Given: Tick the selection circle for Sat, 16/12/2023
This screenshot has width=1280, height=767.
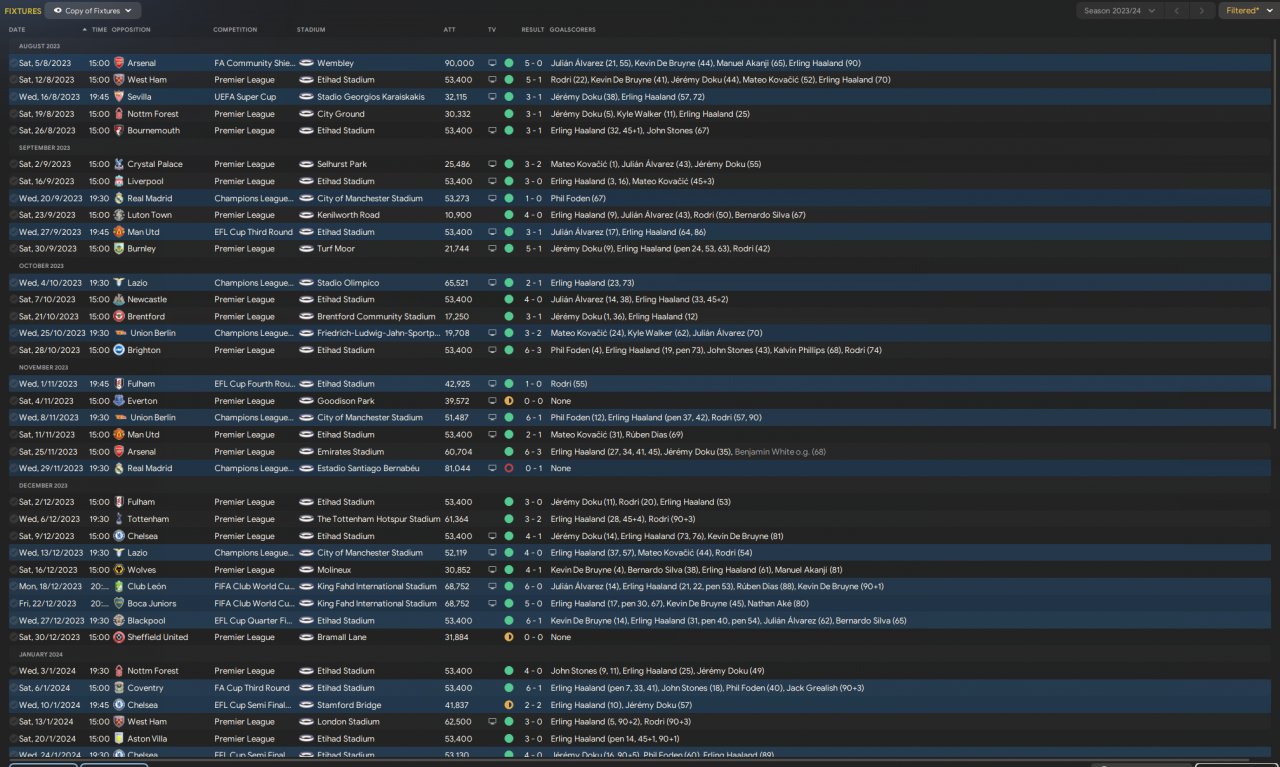Looking at the screenshot, I should coord(14,570).
